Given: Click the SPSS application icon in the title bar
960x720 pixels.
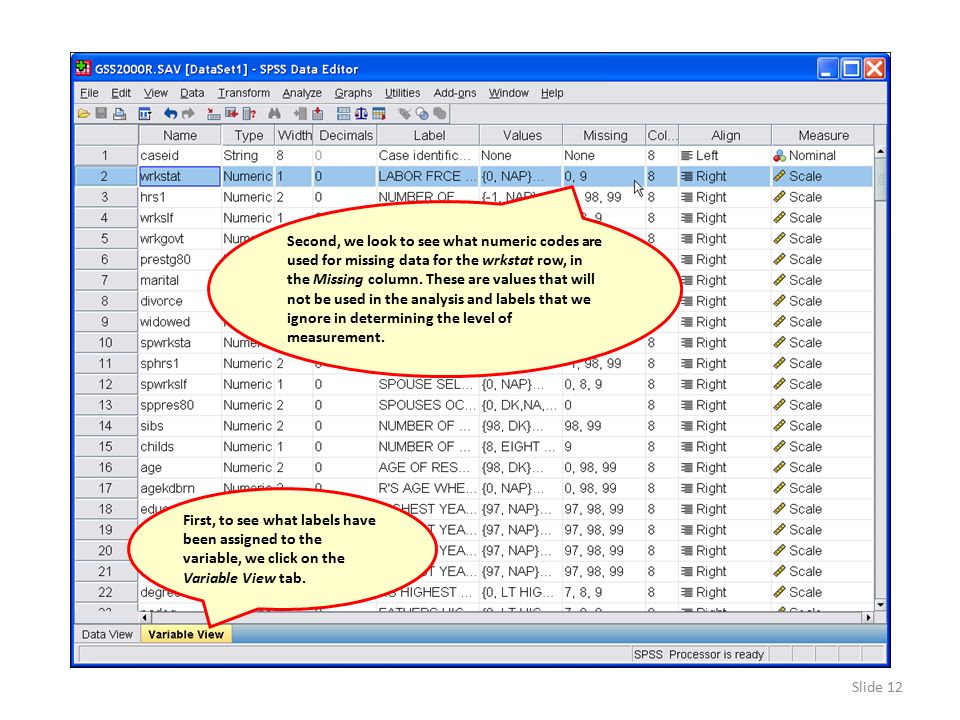Looking at the screenshot, I should point(83,69).
